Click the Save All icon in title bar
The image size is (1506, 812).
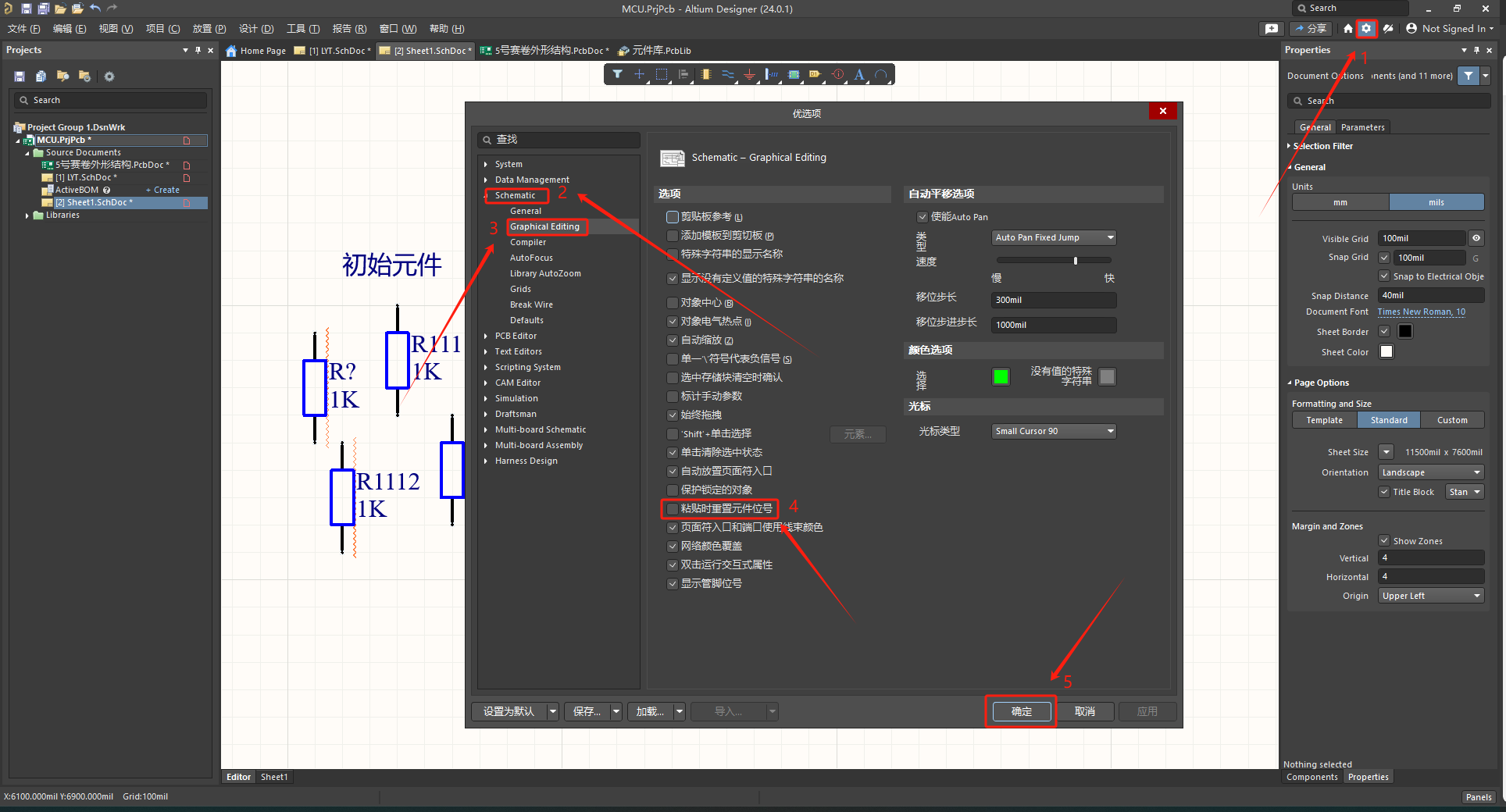tap(44, 9)
